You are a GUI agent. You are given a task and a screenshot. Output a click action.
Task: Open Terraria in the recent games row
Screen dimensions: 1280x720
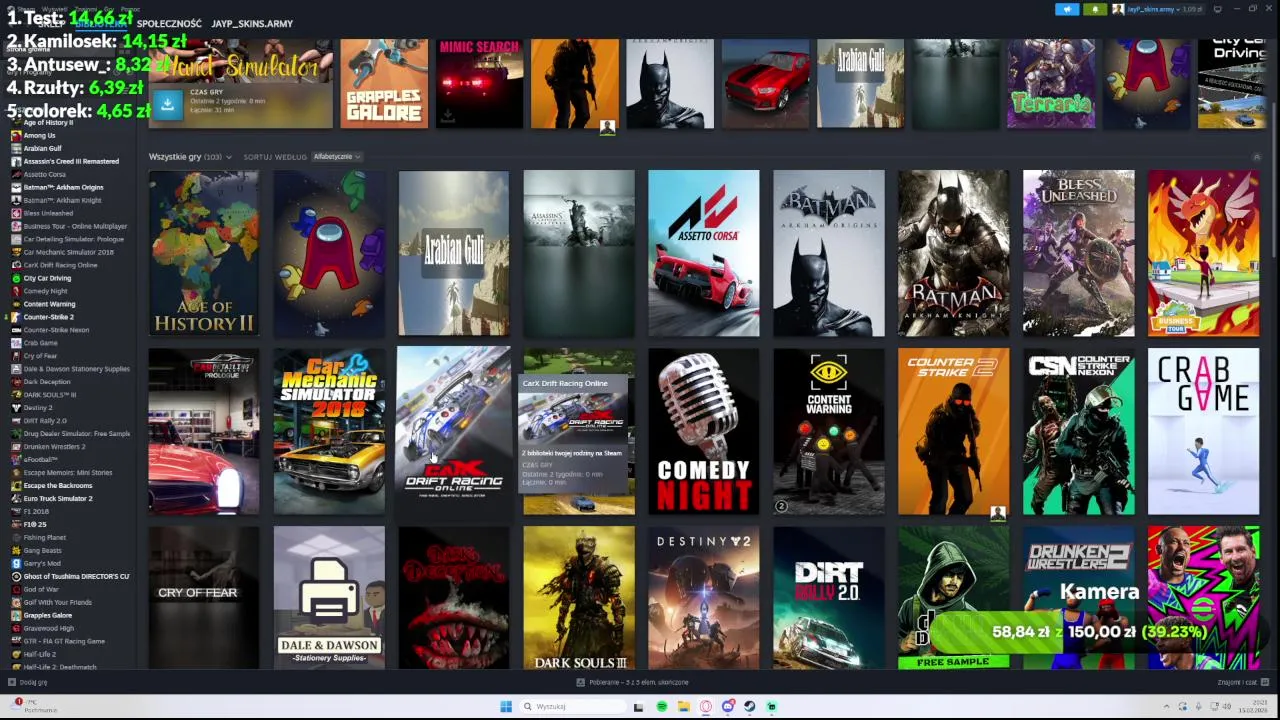pyautogui.click(x=1051, y=84)
